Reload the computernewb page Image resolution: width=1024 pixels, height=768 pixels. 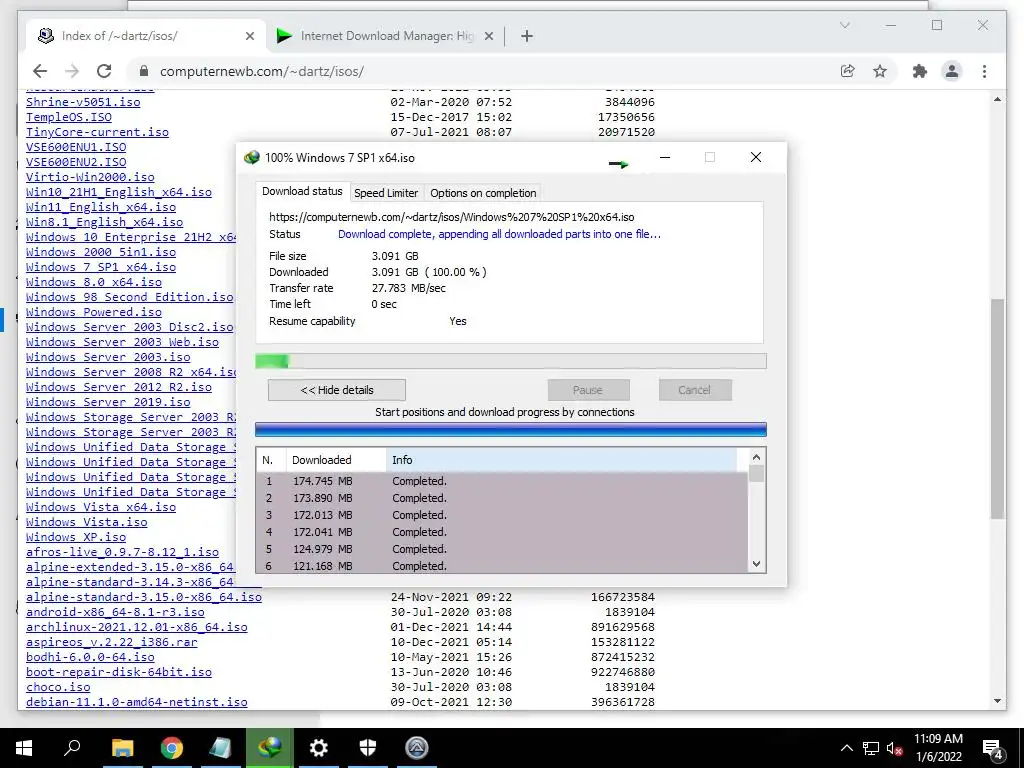click(104, 71)
